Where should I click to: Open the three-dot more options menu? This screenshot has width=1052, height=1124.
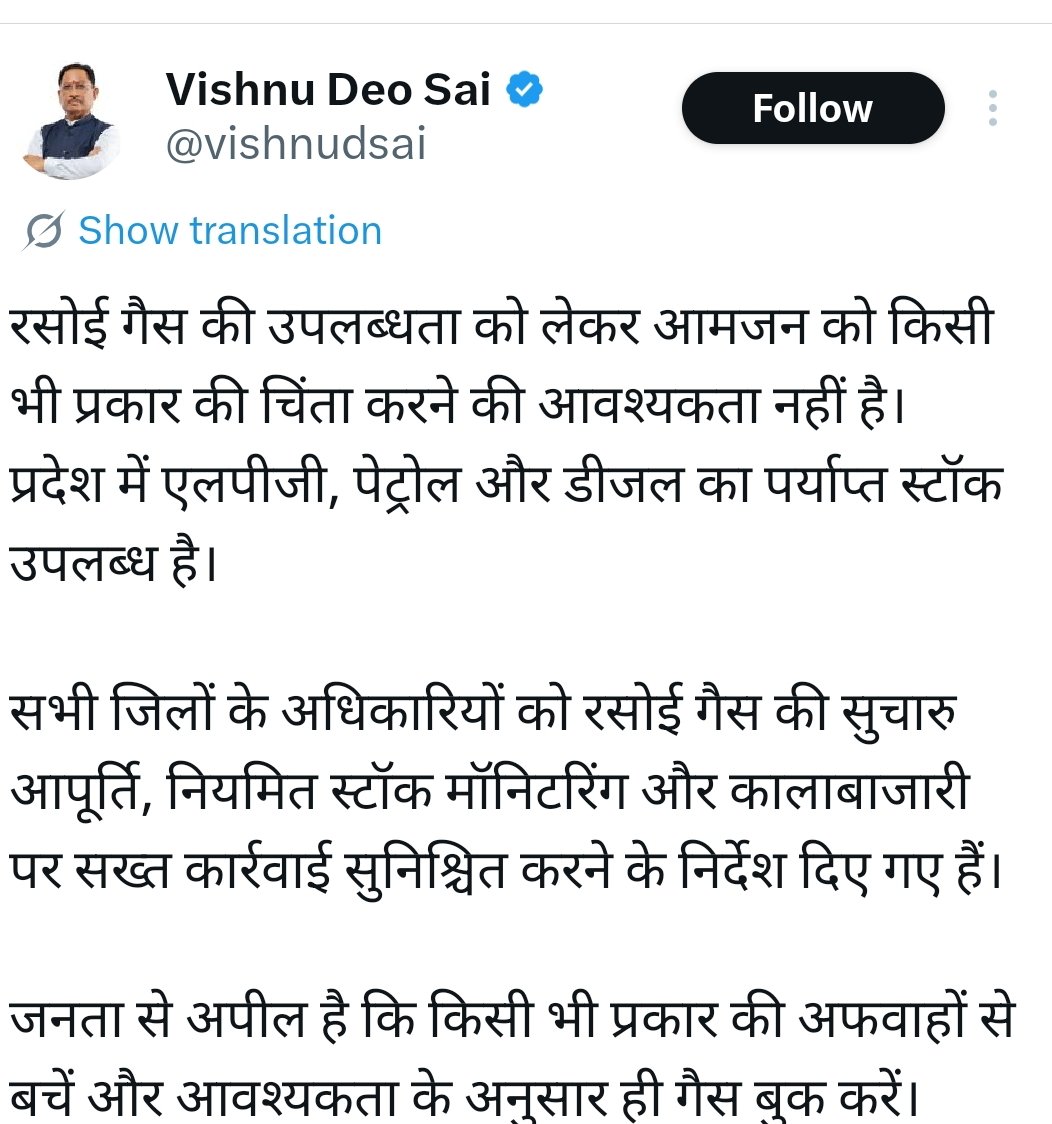pyautogui.click(x=992, y=108)
